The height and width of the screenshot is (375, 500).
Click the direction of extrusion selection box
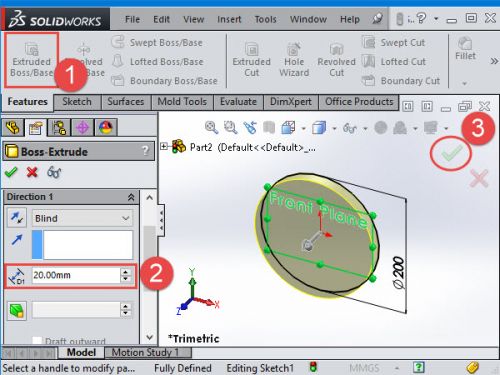coord(83,245)
